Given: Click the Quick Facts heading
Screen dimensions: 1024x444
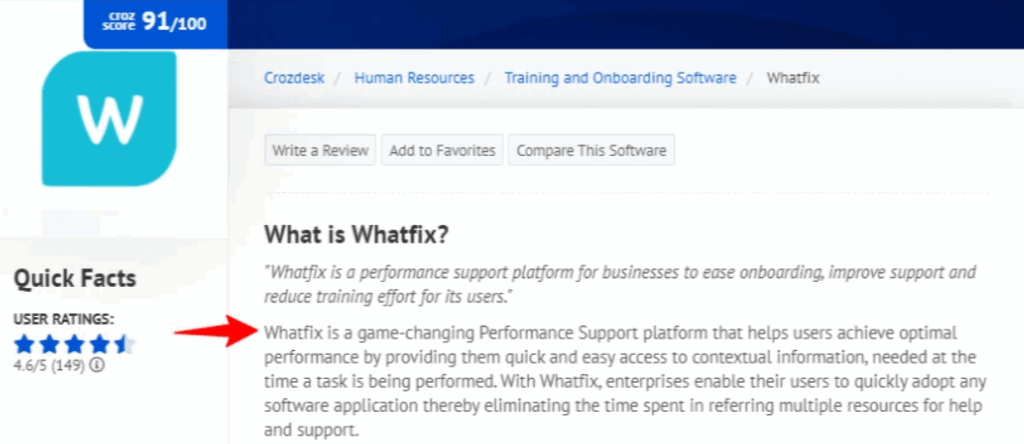Looking at the screenshot, I should point(75,279).
